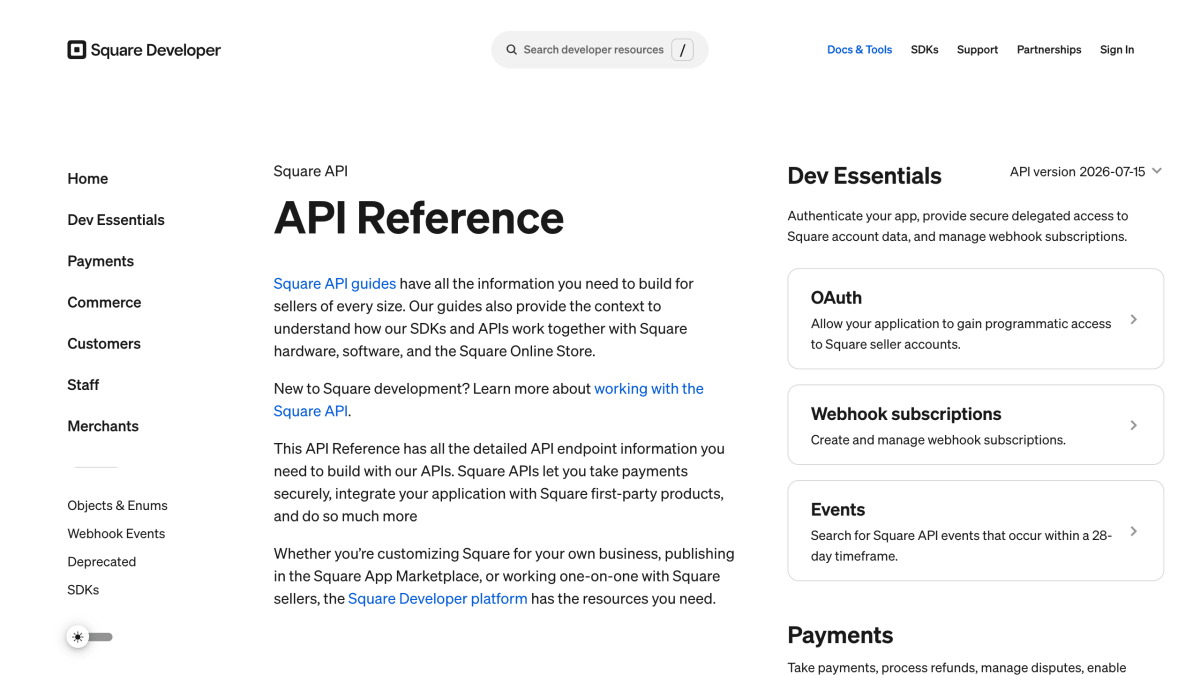Go to Support in top navigation
This screenshot has width=1200, height=675.
click(977, 50)
